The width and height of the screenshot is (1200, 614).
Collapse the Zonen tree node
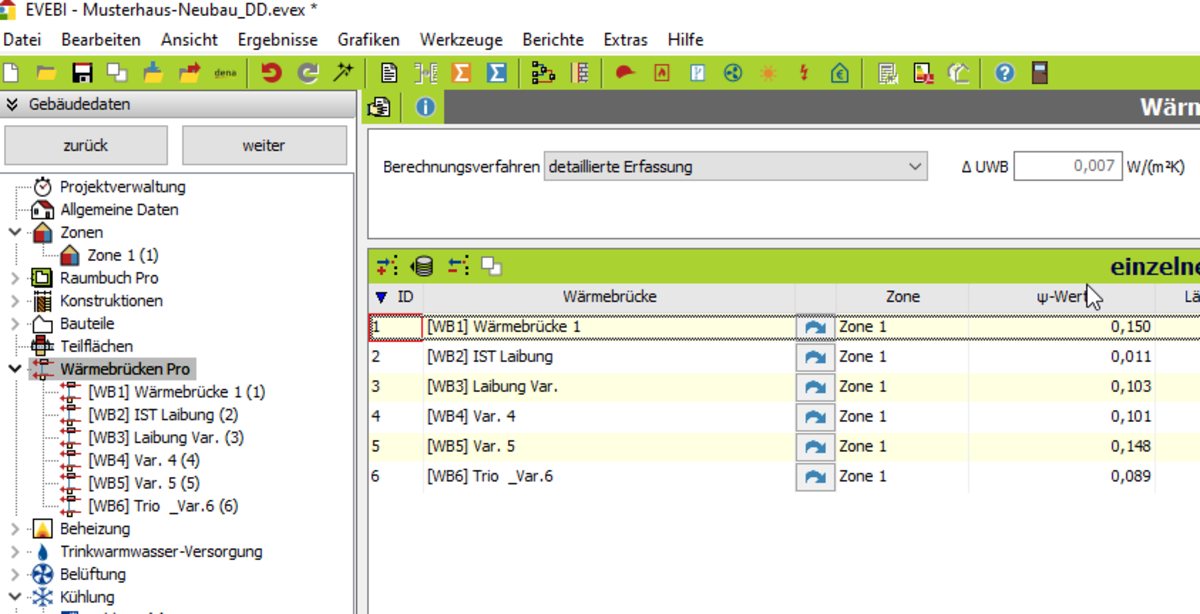tap(15, 232)
